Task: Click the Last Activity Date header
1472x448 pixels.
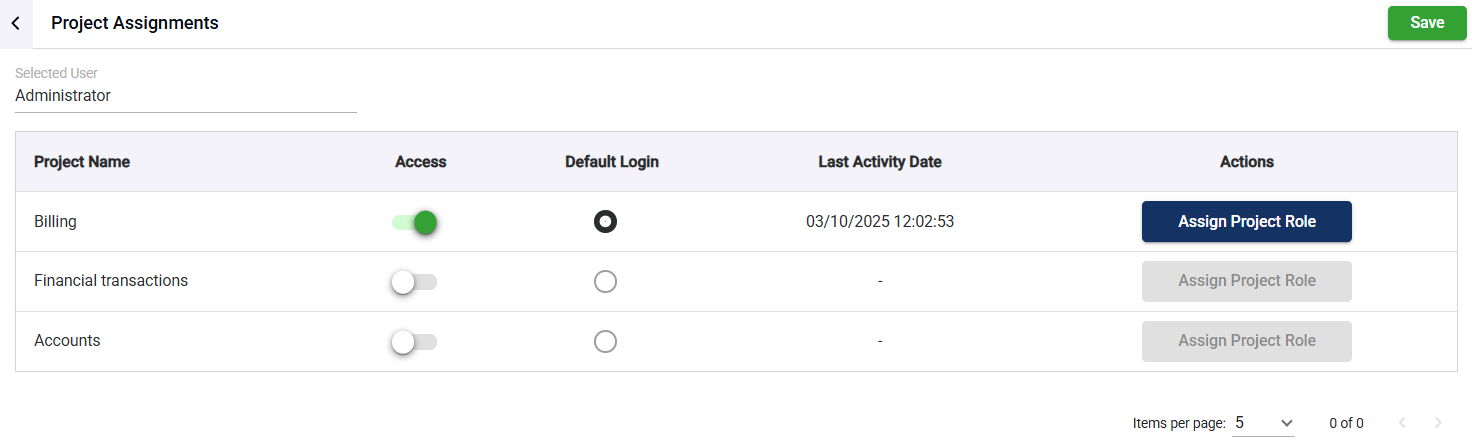Action: coord(880,162)
